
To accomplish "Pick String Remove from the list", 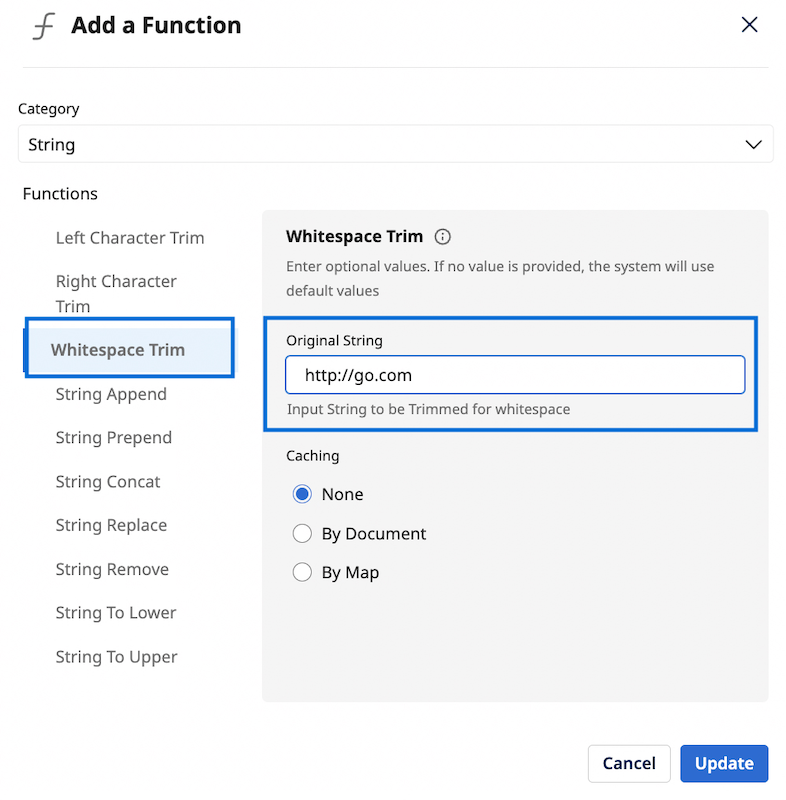I will tap(112, 570).
